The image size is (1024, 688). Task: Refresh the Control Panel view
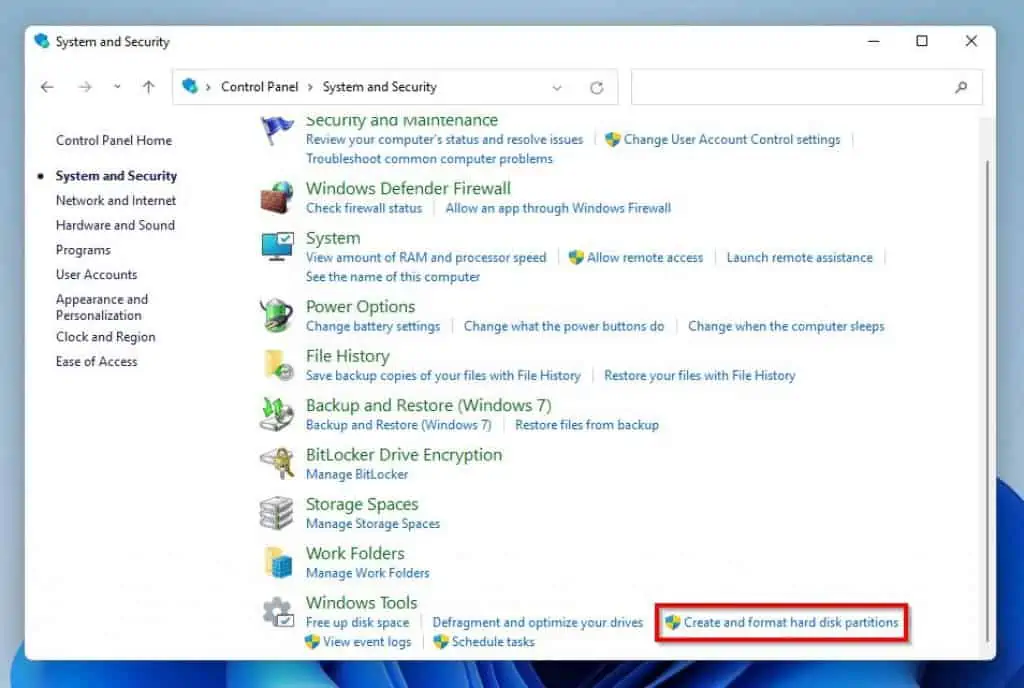click(597, 87)
